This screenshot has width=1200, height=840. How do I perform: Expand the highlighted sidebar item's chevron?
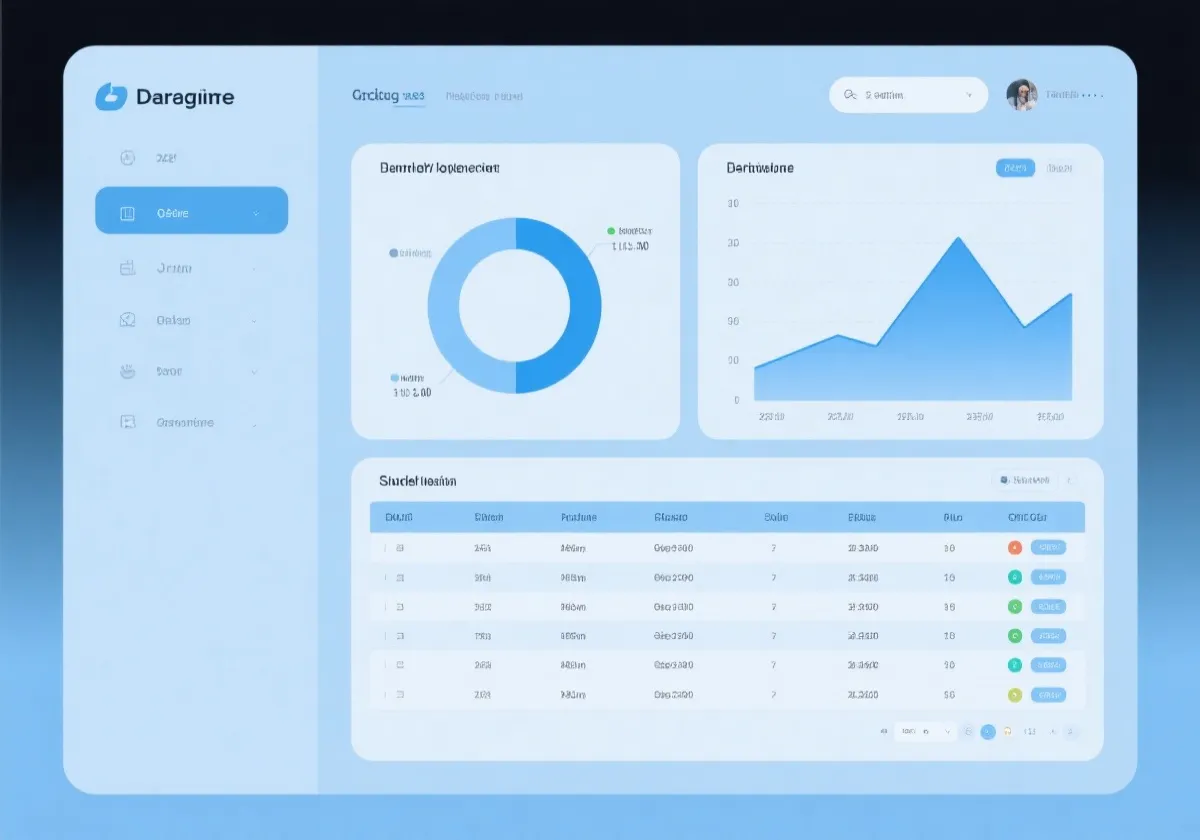pyautogui.click(x=255, y=213)
